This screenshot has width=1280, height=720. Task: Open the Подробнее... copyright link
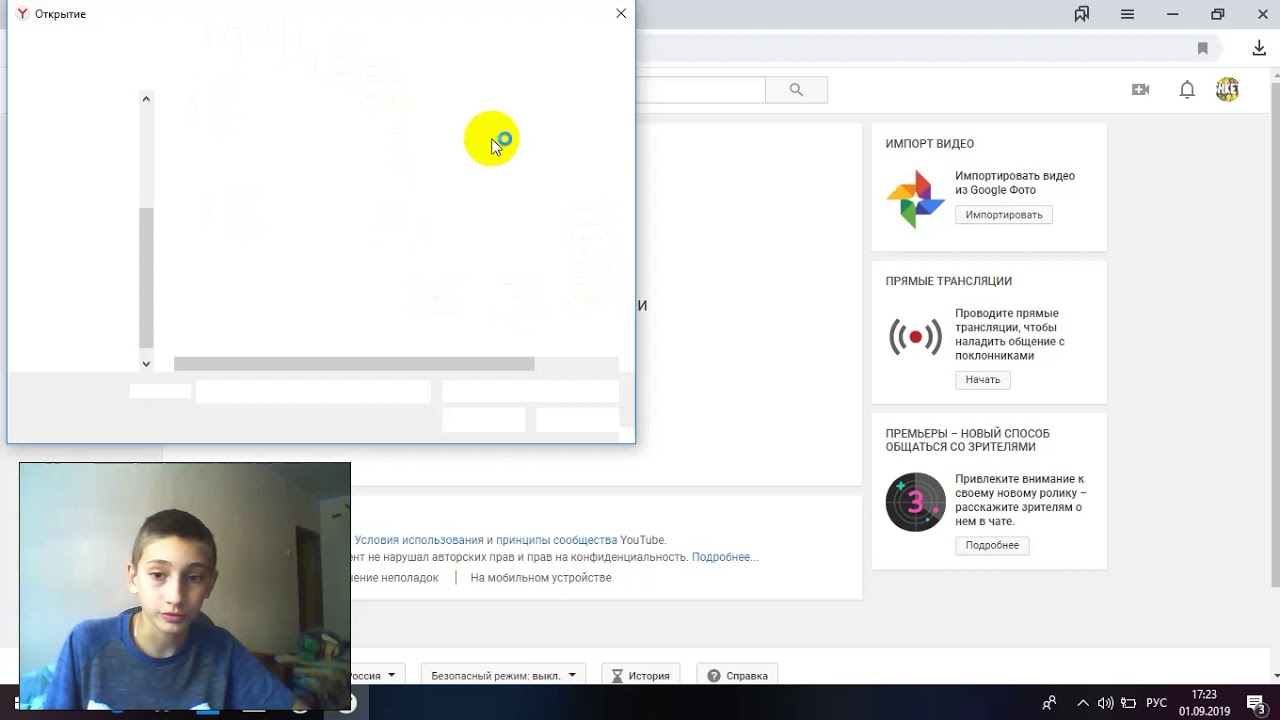[x=725, y=557]
